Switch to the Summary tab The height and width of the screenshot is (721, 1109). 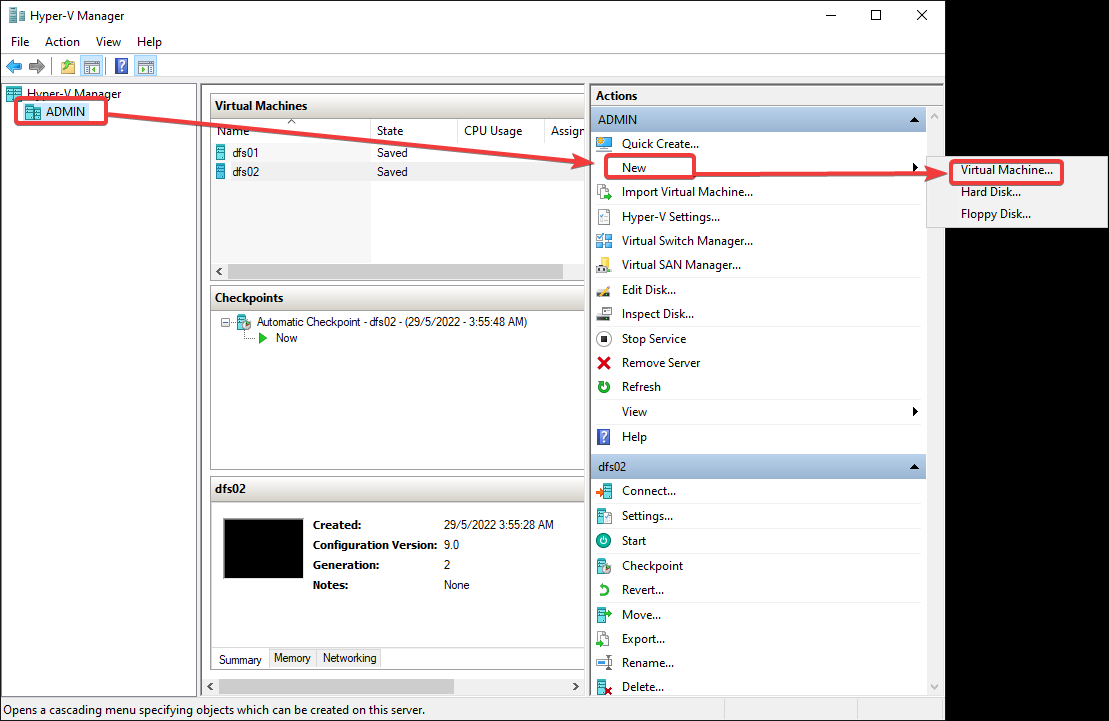pyautogui.click(x=240, y=659)
